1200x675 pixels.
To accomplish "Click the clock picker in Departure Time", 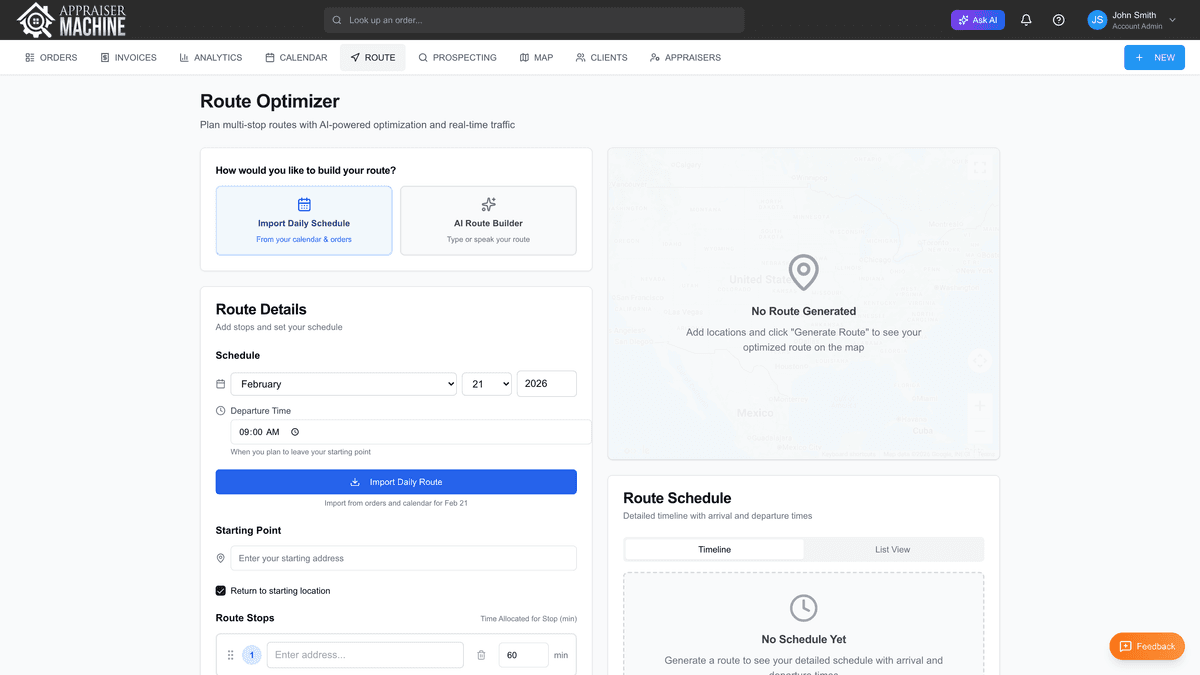I will [x=295, y=432].
